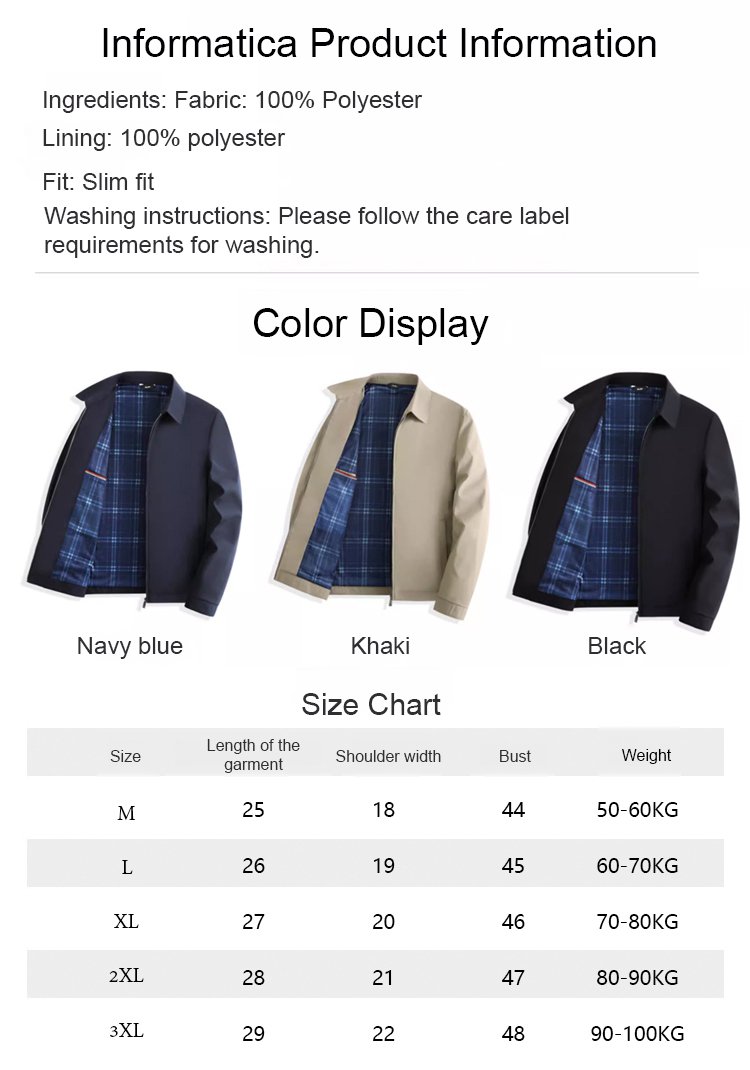Click the "Shoulder width" column header
The height and width of the screenshot is (1070, 750).
tap(388, 756)
